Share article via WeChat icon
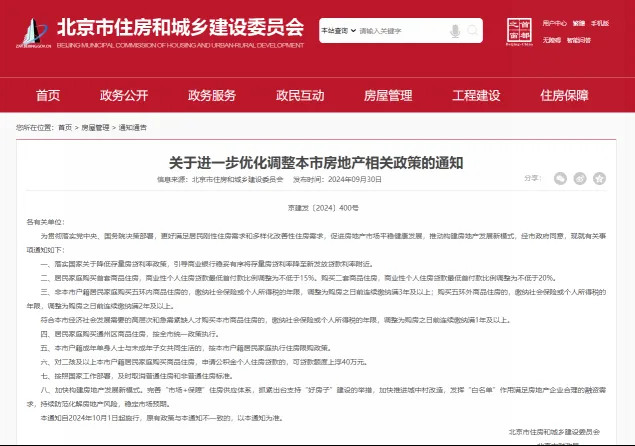 (560, 178)
